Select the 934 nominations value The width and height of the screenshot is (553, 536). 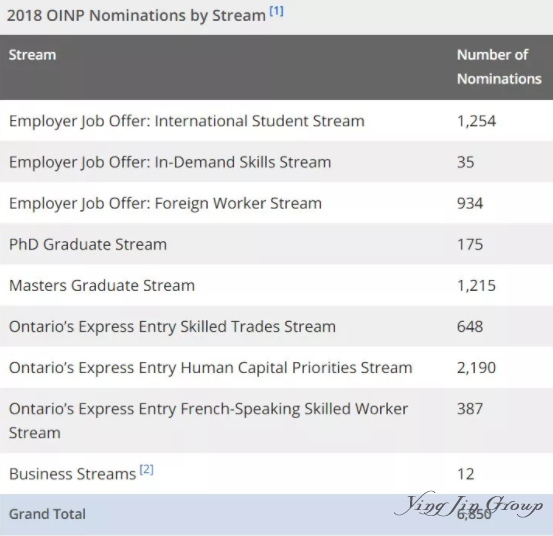coord(470,203)
